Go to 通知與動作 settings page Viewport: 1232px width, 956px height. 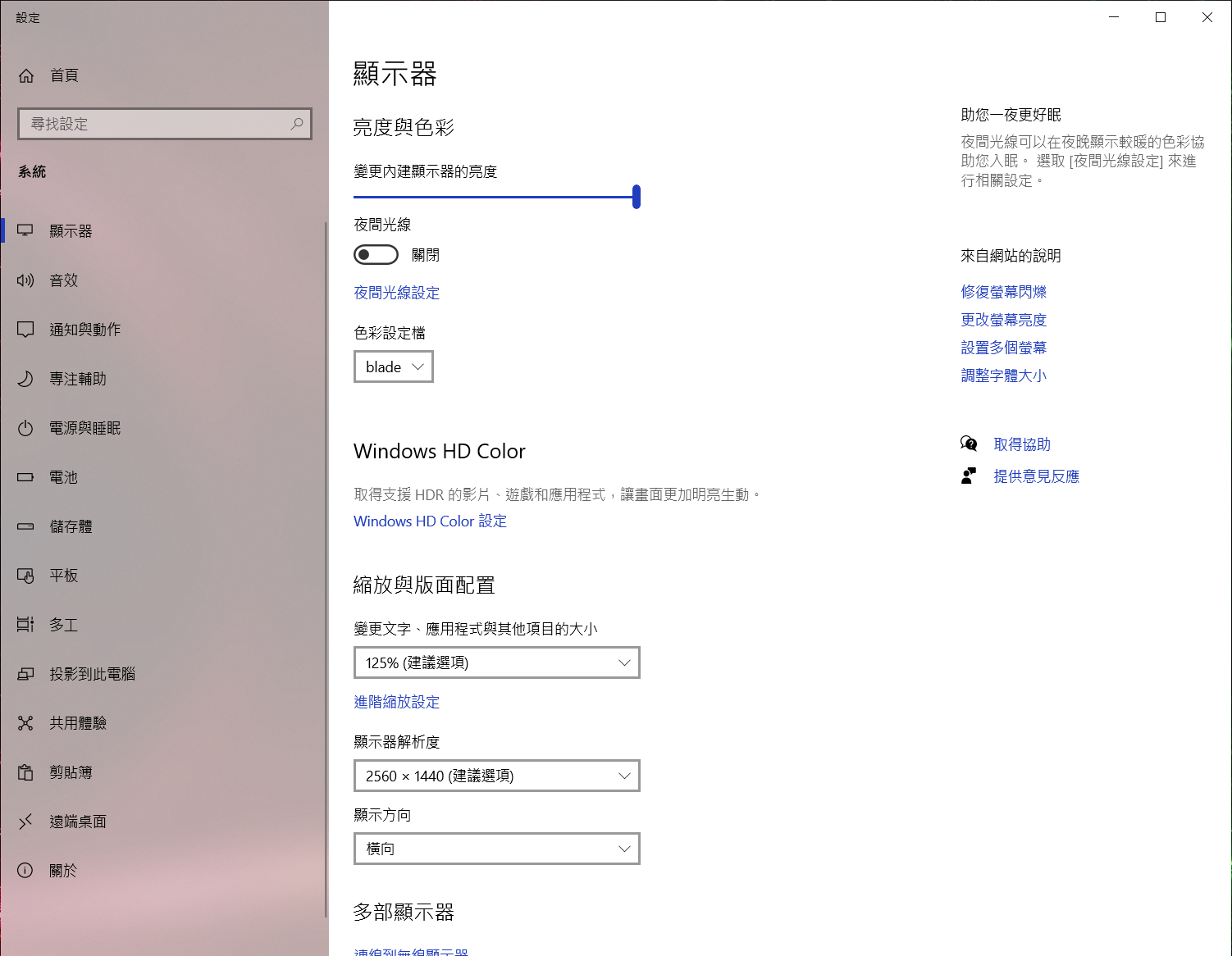tap(84, 330)
